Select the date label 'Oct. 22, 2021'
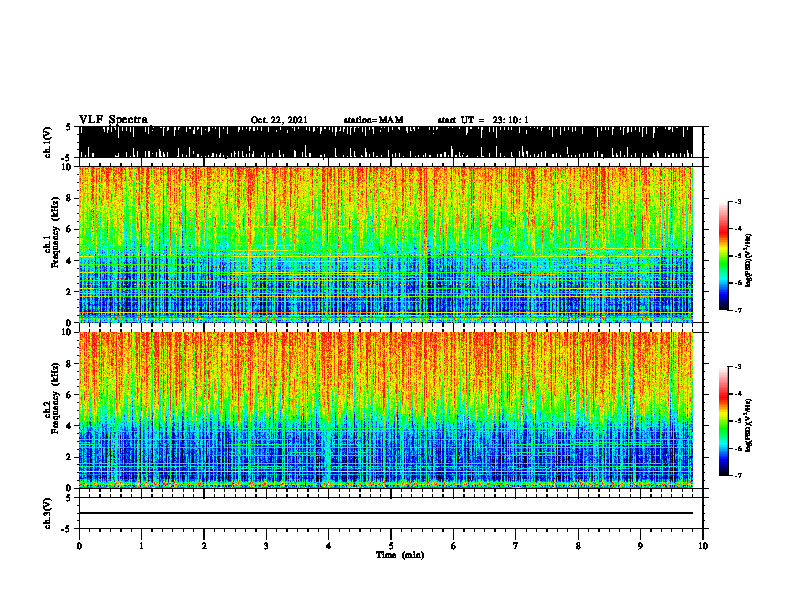This screenshot has height=612, width=792. (279, 120)
